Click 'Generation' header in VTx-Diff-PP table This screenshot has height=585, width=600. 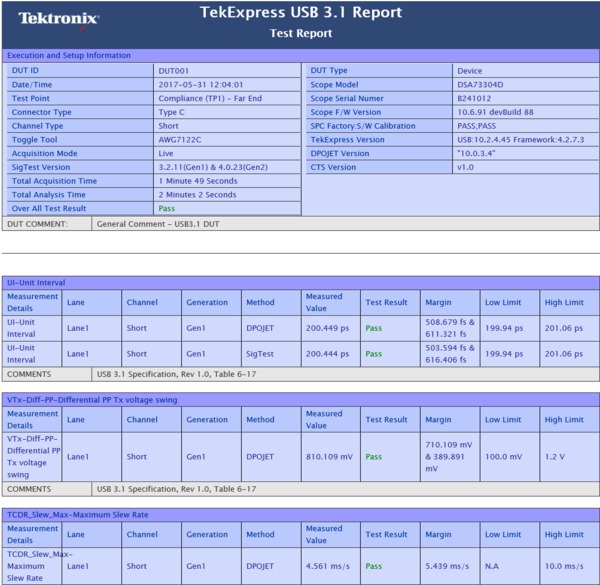(207, 420)
